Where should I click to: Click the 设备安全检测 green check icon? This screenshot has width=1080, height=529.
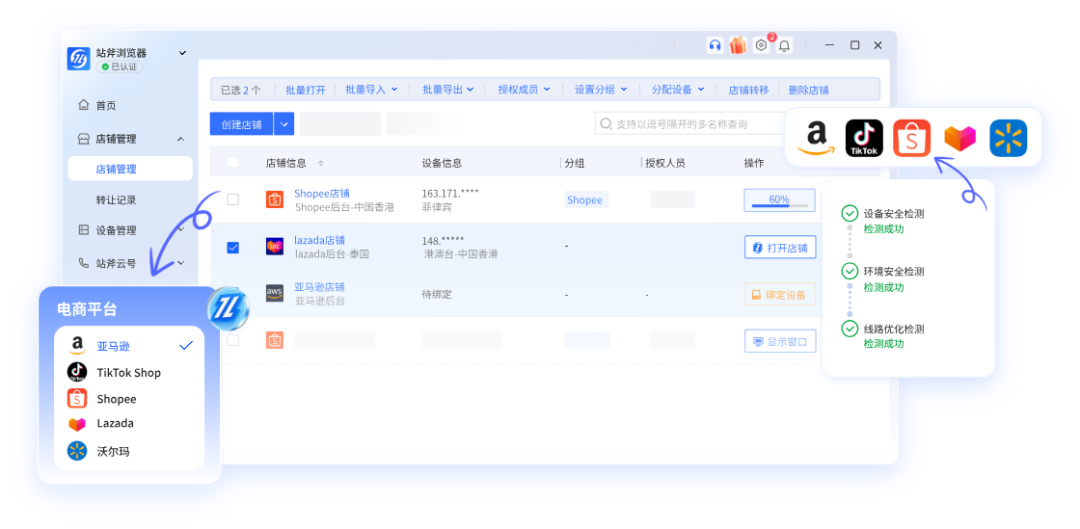point(849,214)
